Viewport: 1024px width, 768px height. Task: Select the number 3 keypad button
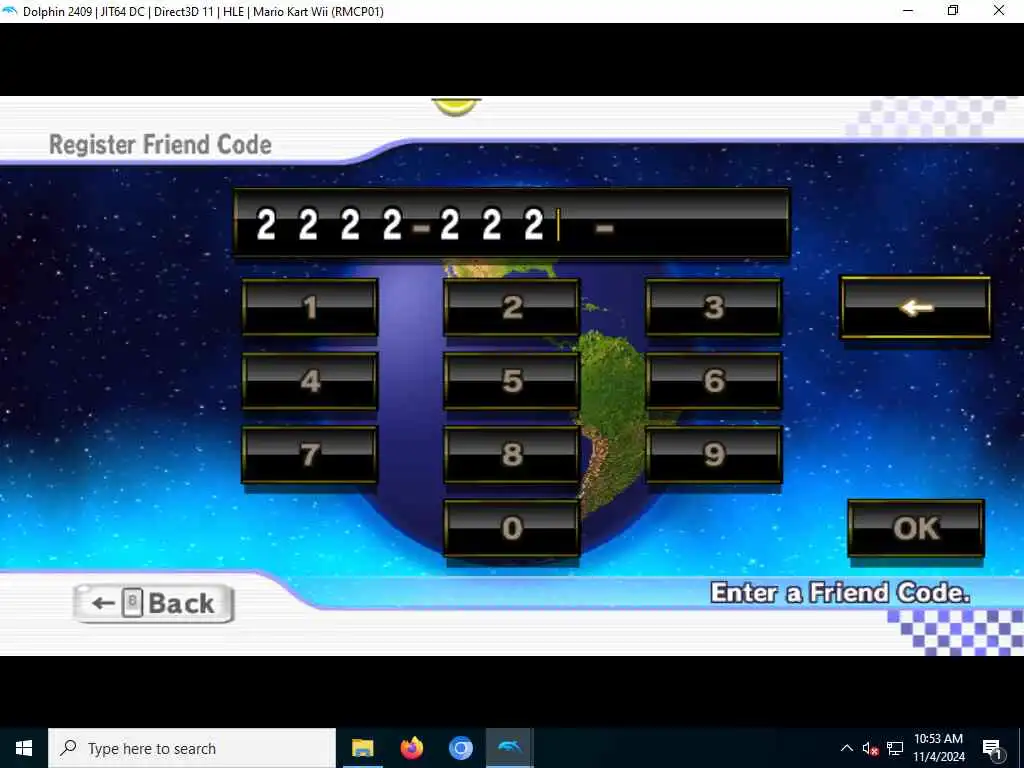[714, 308]
